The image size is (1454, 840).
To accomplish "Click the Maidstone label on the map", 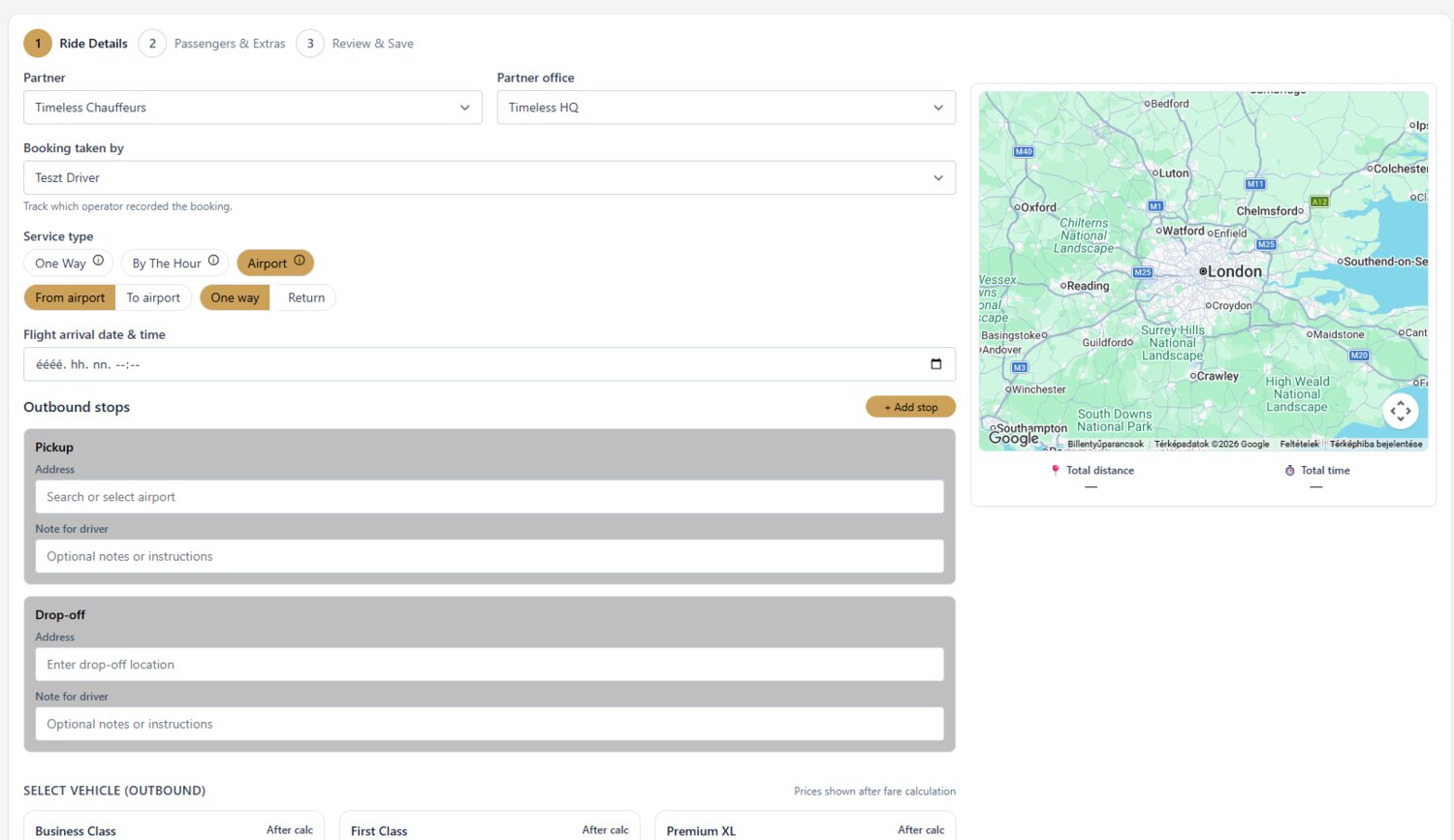I will click(x=1339, y=334).
